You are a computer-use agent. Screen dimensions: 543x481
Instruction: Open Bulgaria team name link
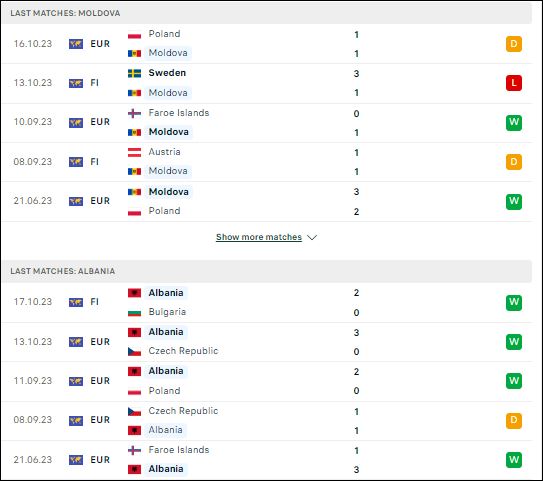pyautogui.click(x=167, y=312)
